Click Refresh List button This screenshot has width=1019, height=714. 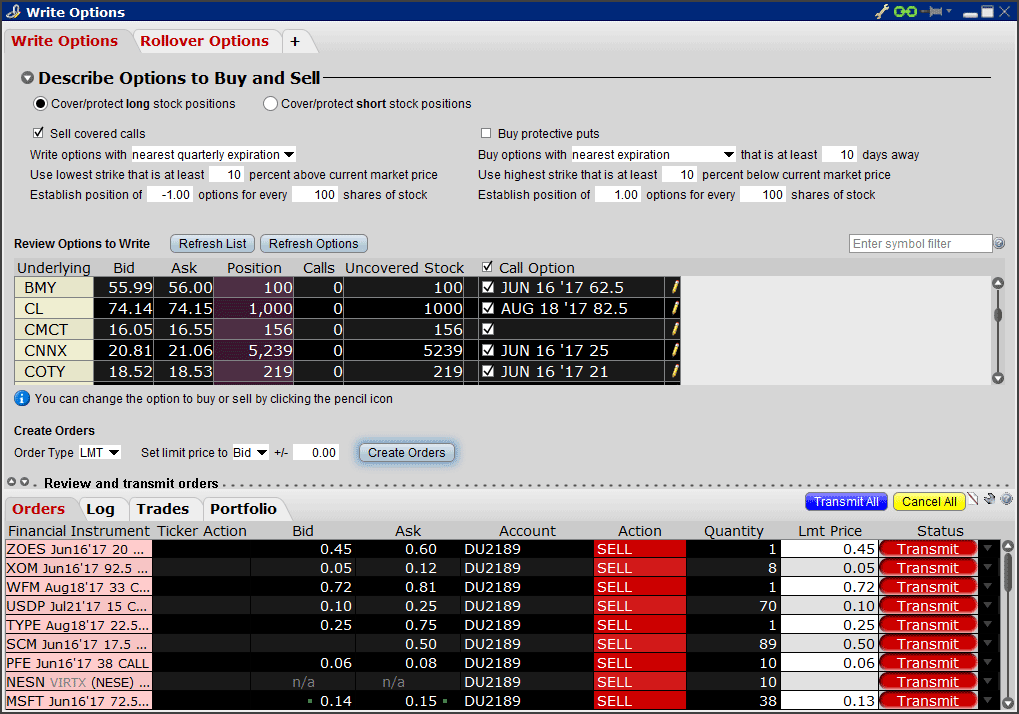point(213,244)
